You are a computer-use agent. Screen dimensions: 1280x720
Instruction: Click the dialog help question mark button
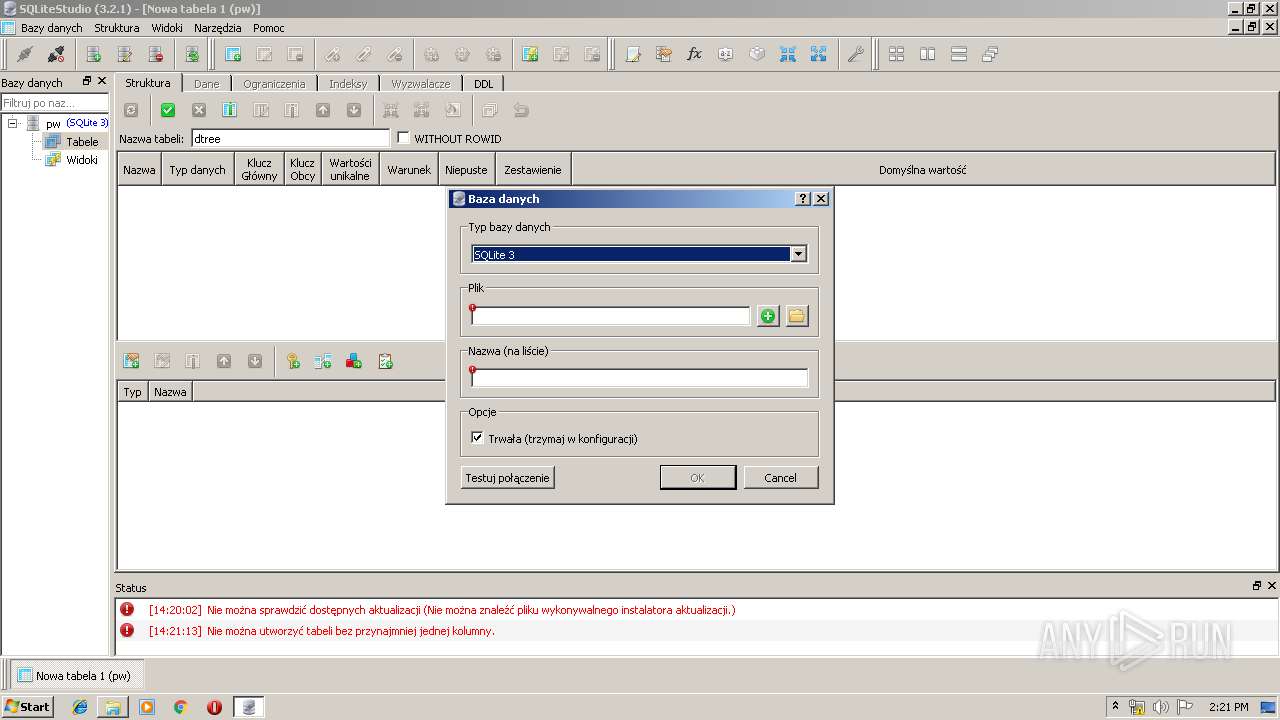click(x=803, y=199)
